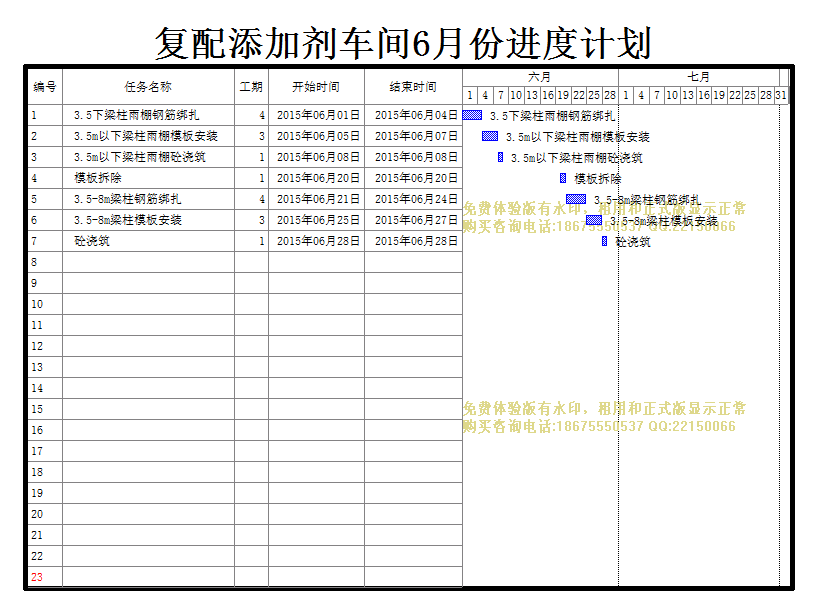Select the Gantt bar for 模板拆除

pos(563,178)
